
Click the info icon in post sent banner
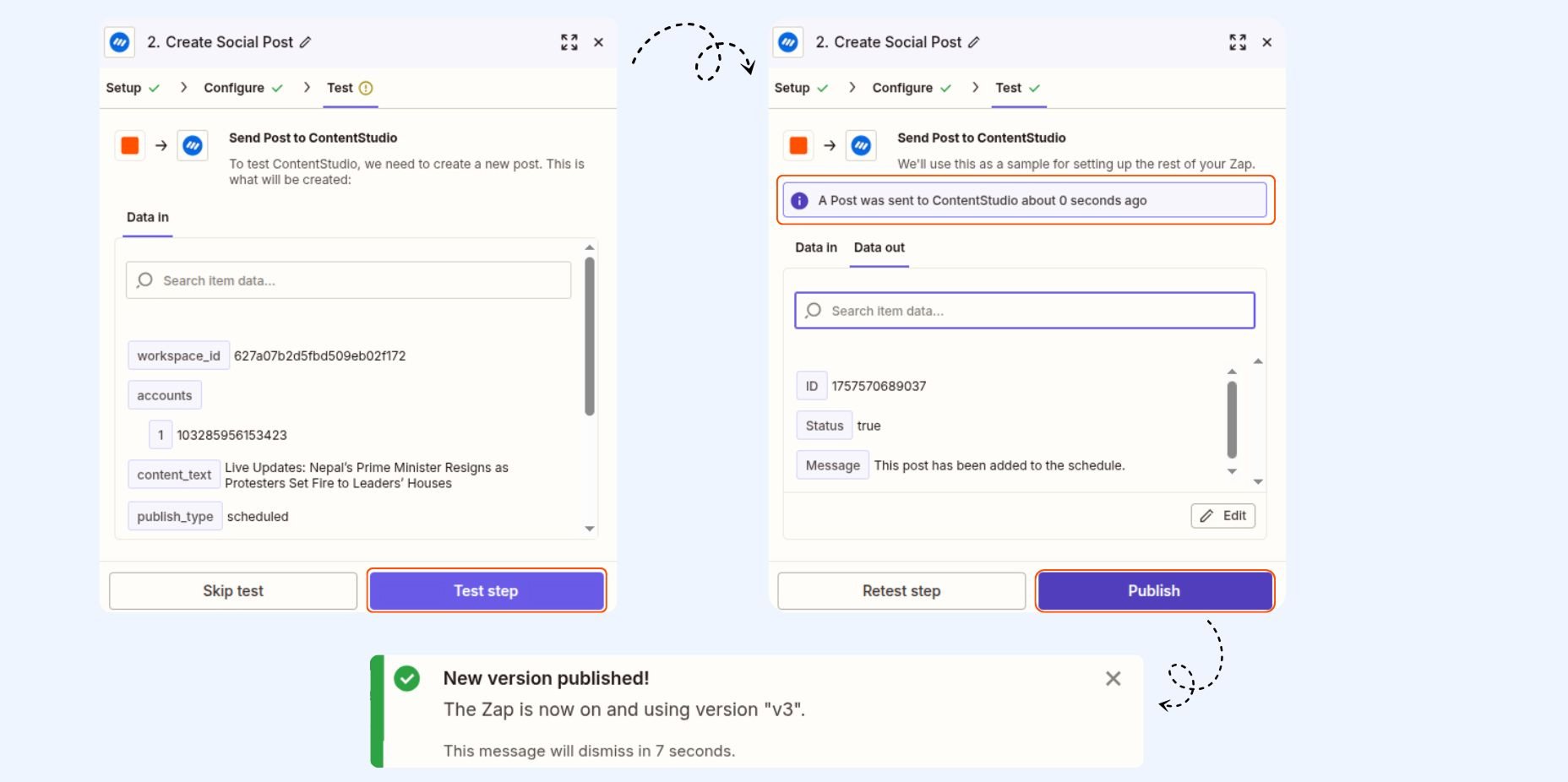coord(799,201)
